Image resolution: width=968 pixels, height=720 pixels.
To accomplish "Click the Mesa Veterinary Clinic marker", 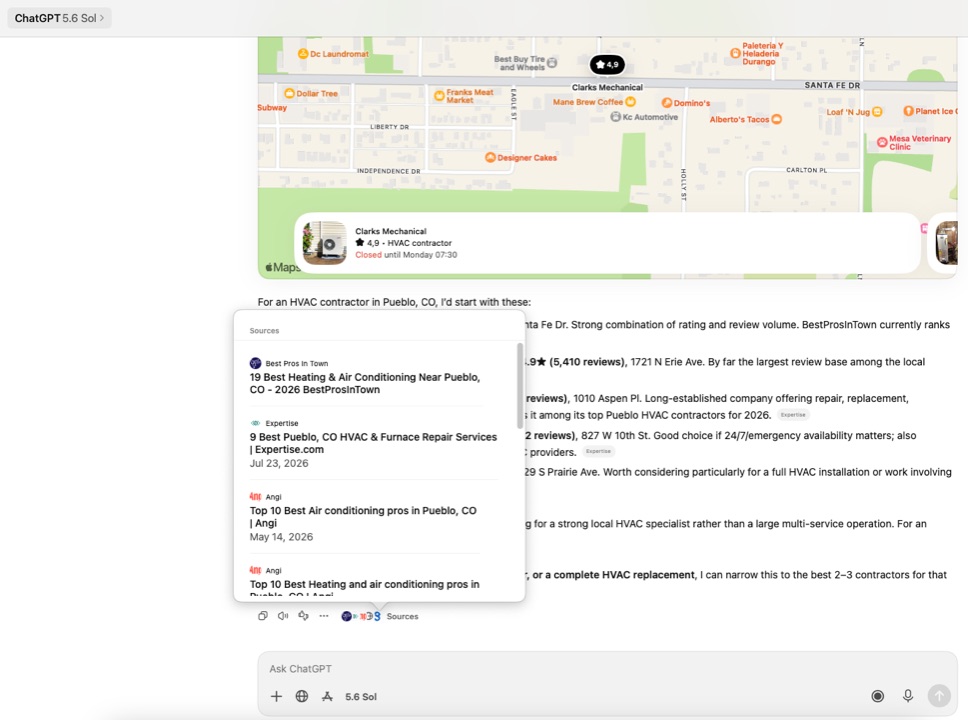I will pyautogui.click(x=882, y=142).
